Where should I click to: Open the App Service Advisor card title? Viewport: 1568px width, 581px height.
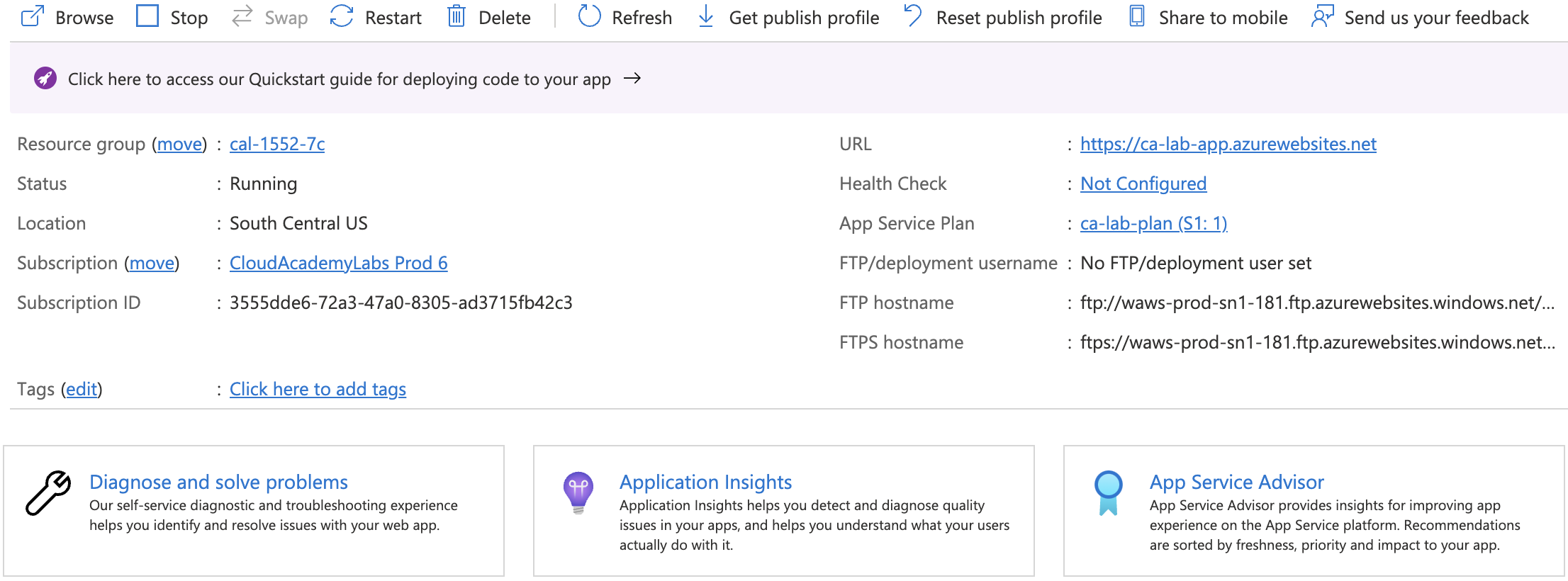tap(1237, 482)
